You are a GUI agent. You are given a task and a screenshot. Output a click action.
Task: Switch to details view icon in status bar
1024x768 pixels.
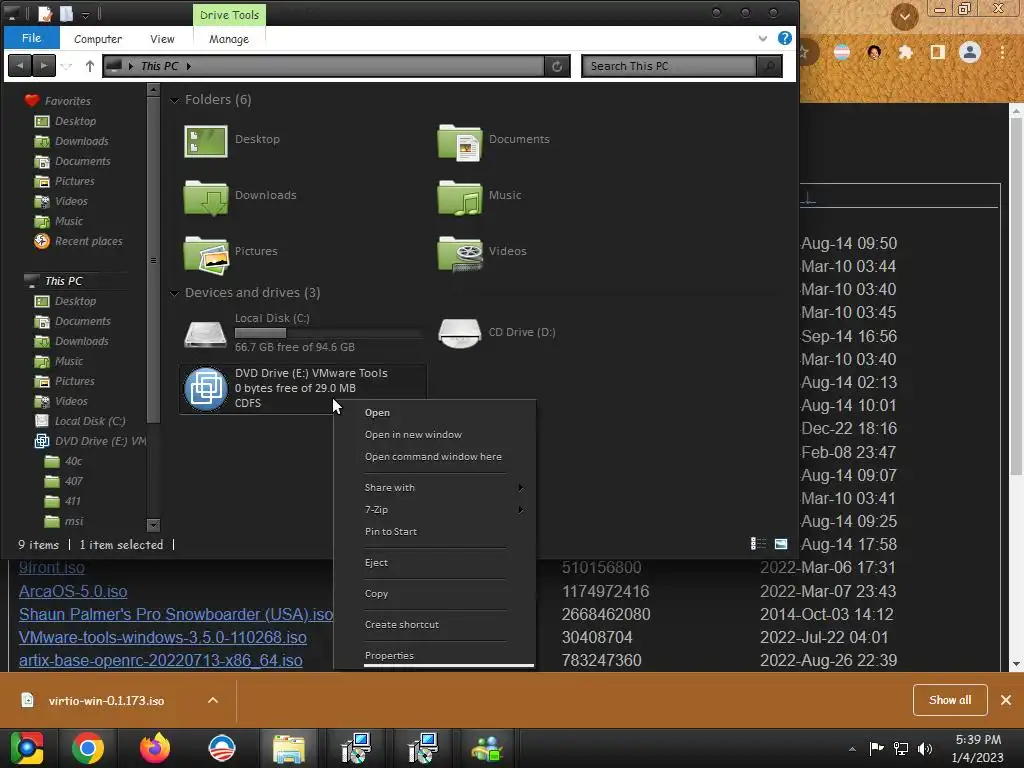[x=758, y=543]
